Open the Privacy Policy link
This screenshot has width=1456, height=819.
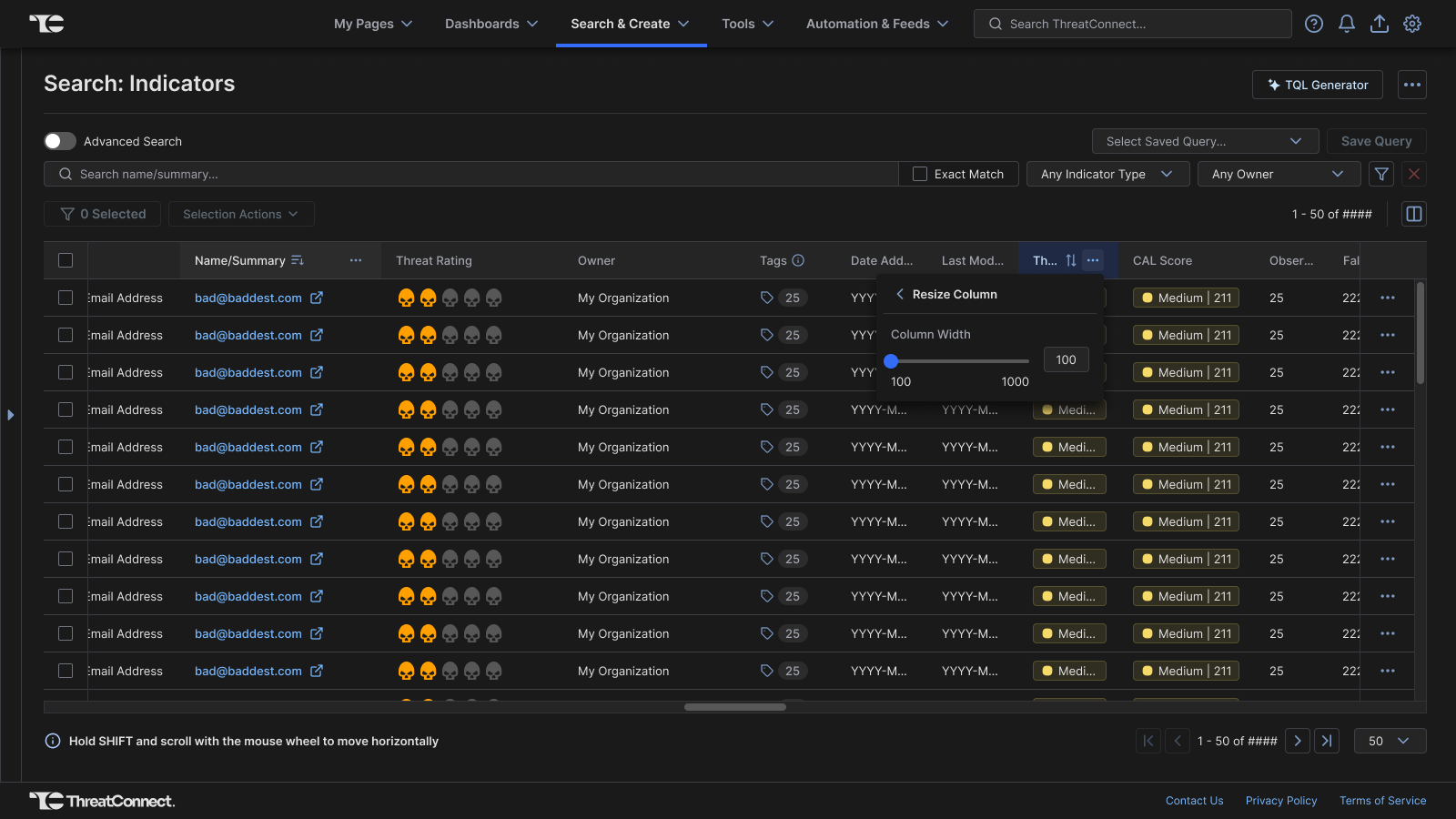pos(1280,801)
